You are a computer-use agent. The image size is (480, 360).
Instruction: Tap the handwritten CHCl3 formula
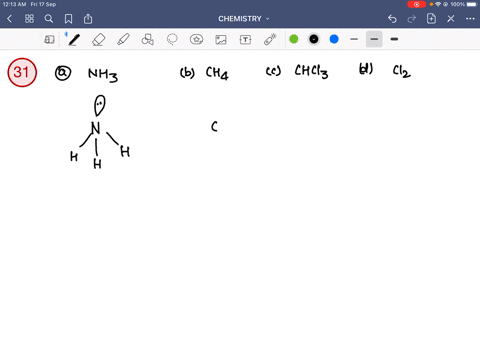pos(311,71)
